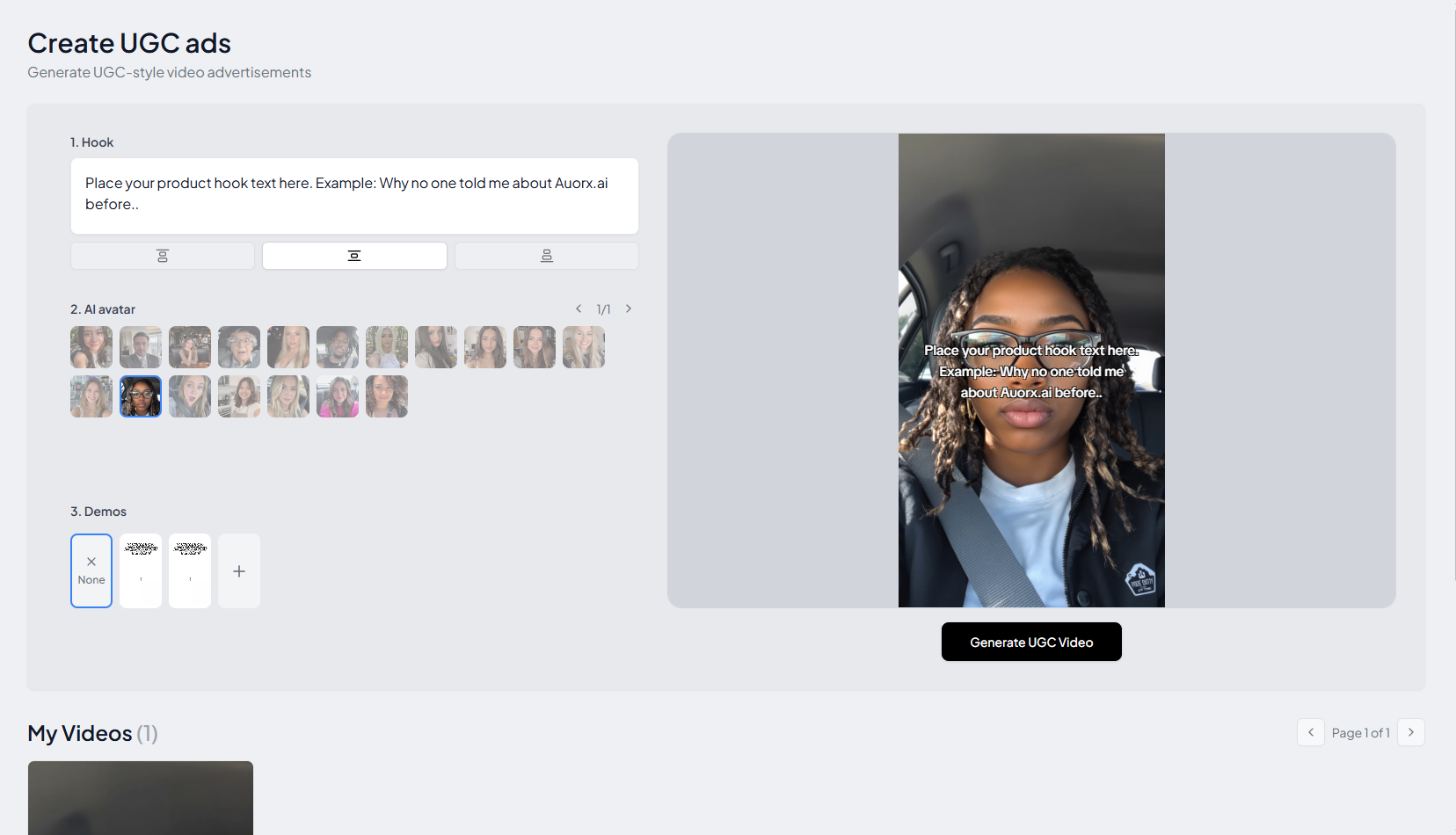The image size is (1456, 835).
Task: Click the previous page arrow in My Videos
Action: click(1310, 732)
